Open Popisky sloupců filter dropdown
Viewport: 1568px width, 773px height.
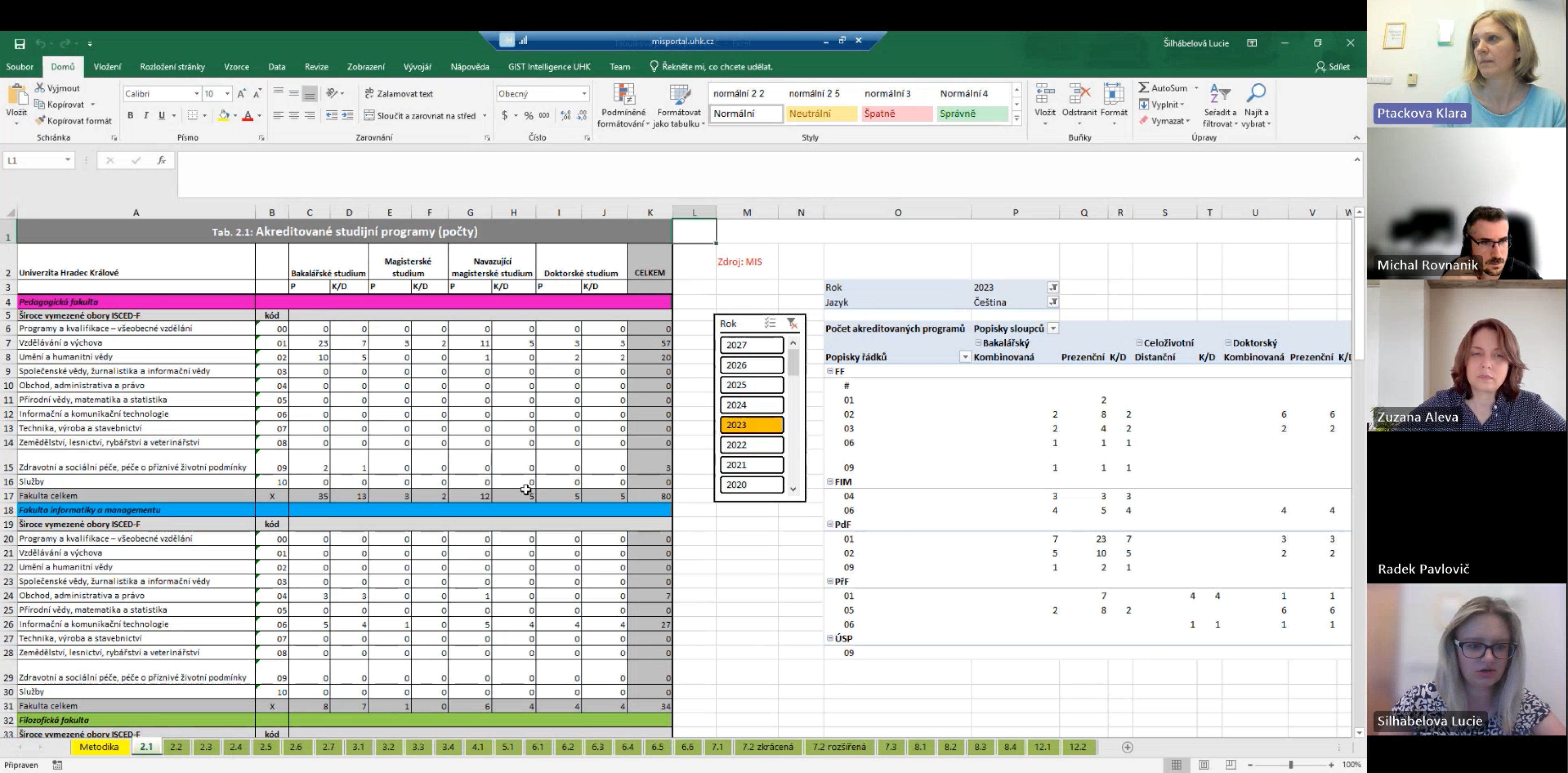(1052, 329)
